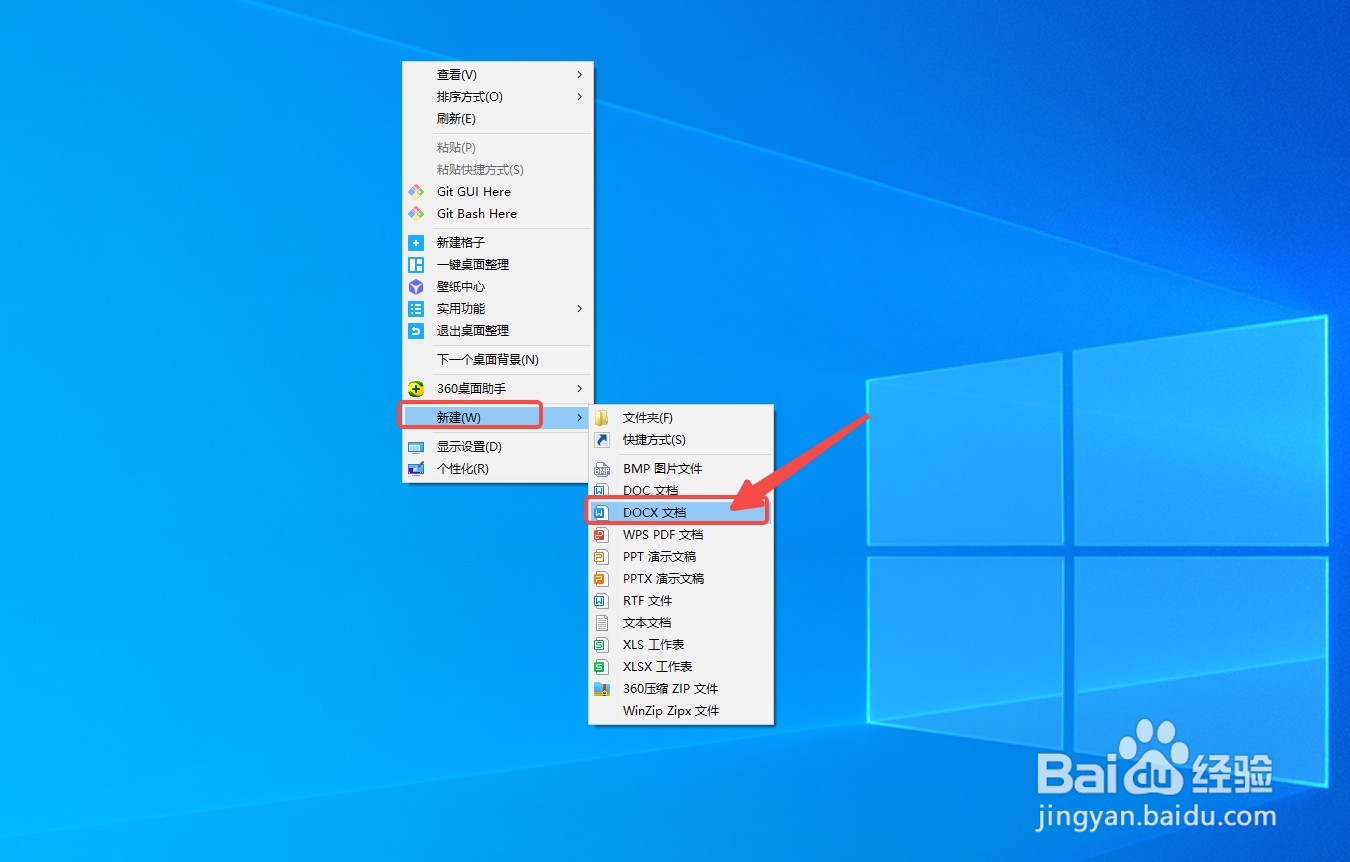Click the Git GUI Here icon
The height and width of the screenshot is (862, 1350).
tap(416, 191)
